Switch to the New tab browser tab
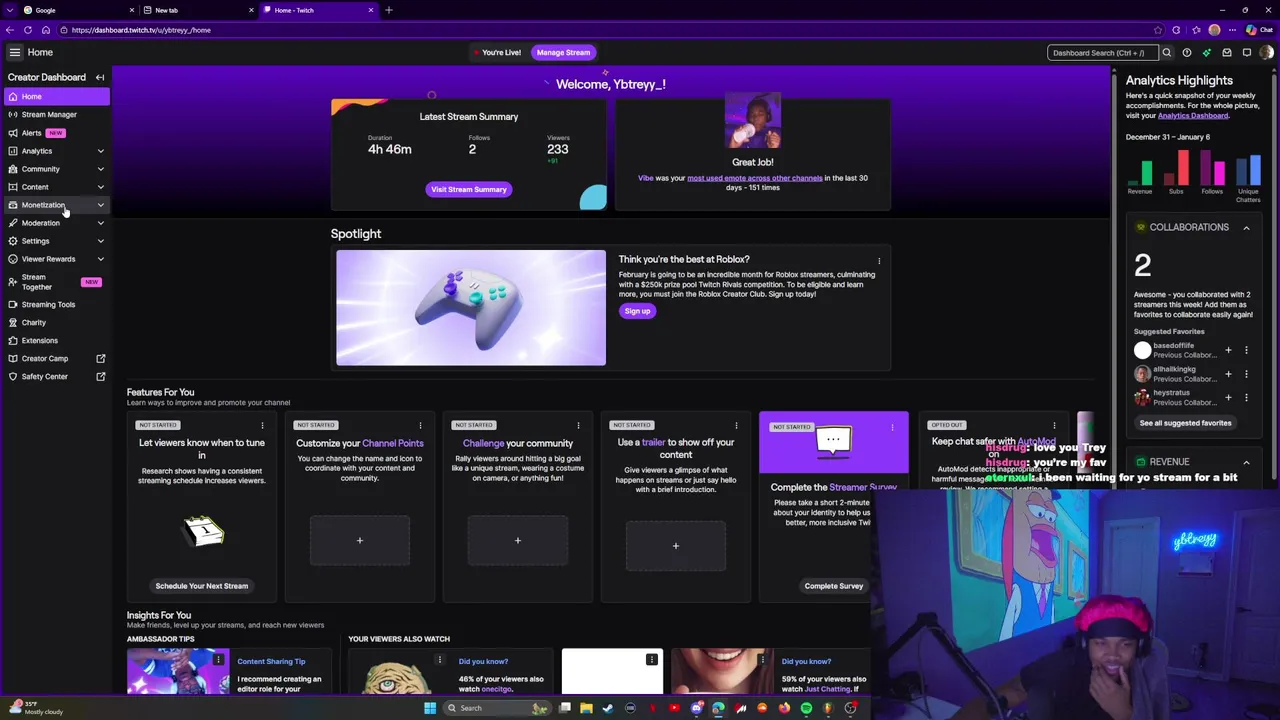 pyautogui.click(x=197, y=10)
